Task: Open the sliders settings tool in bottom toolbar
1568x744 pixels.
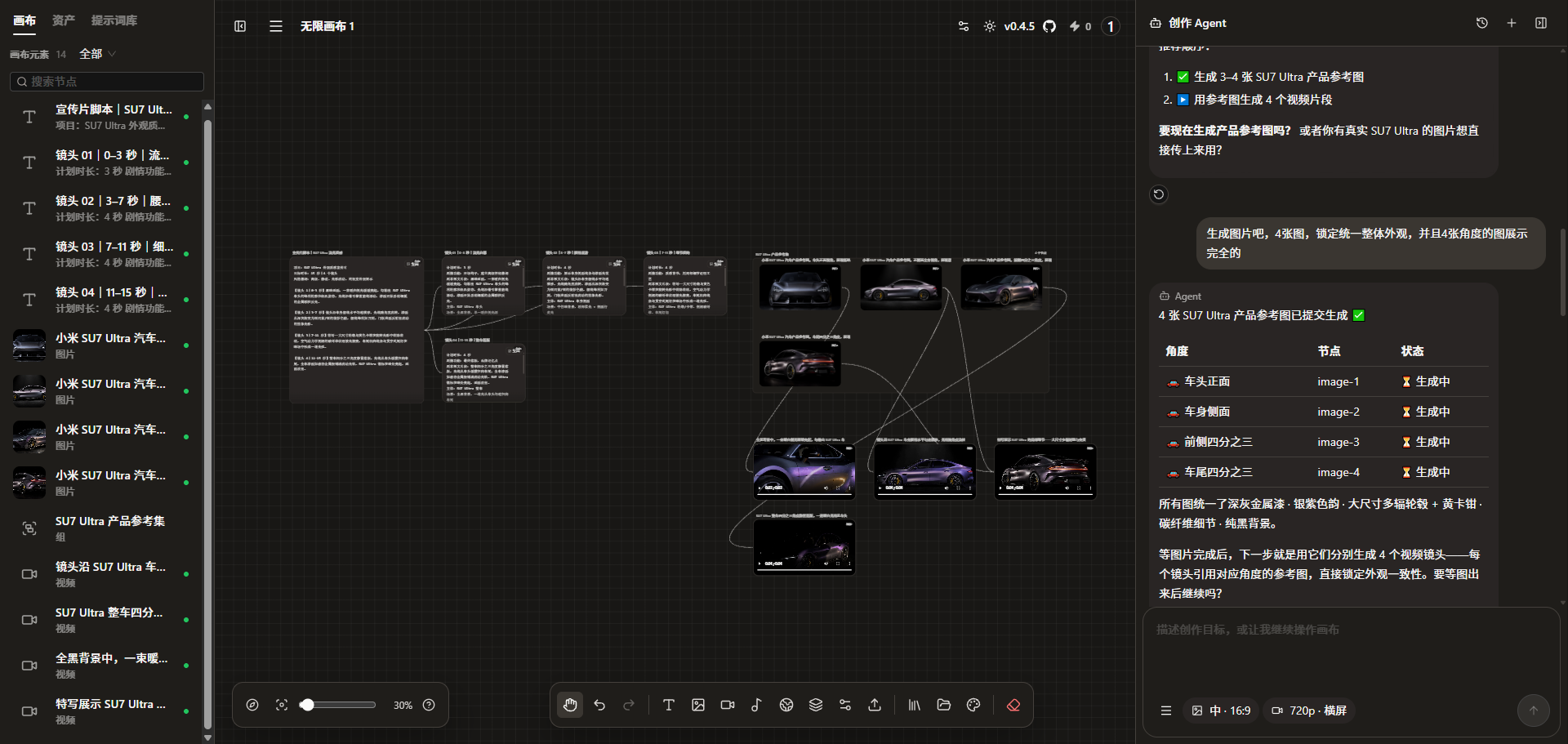Action: pyautogui.click(x=845, y=705)
